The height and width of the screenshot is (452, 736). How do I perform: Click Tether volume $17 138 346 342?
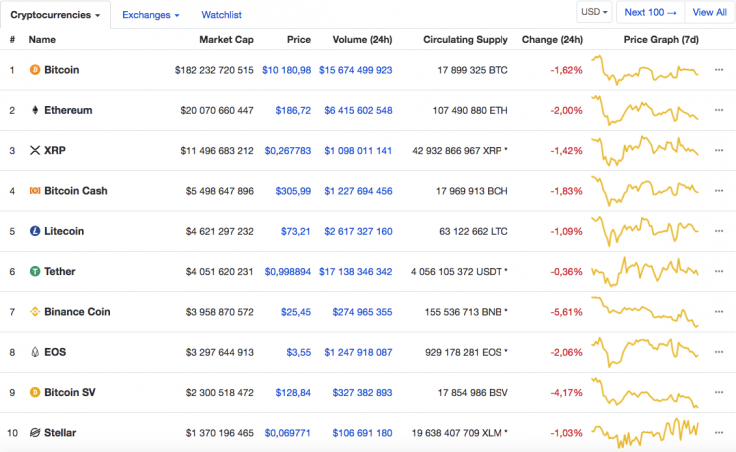click(356, 272)
